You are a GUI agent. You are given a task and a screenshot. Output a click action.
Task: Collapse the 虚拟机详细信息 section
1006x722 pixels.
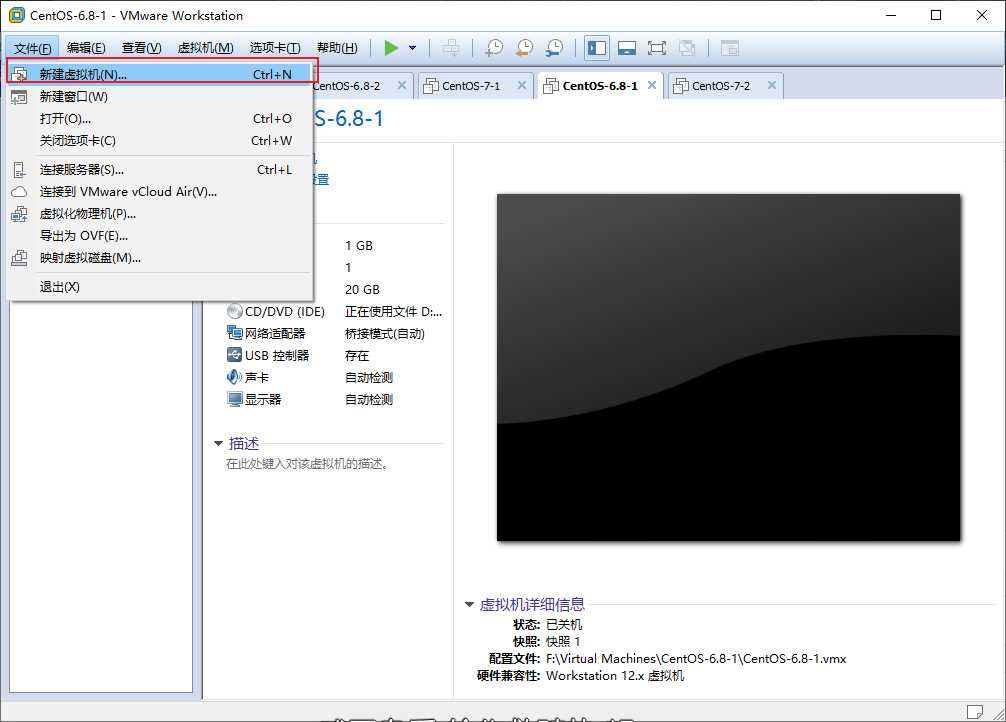click(469, 605)
